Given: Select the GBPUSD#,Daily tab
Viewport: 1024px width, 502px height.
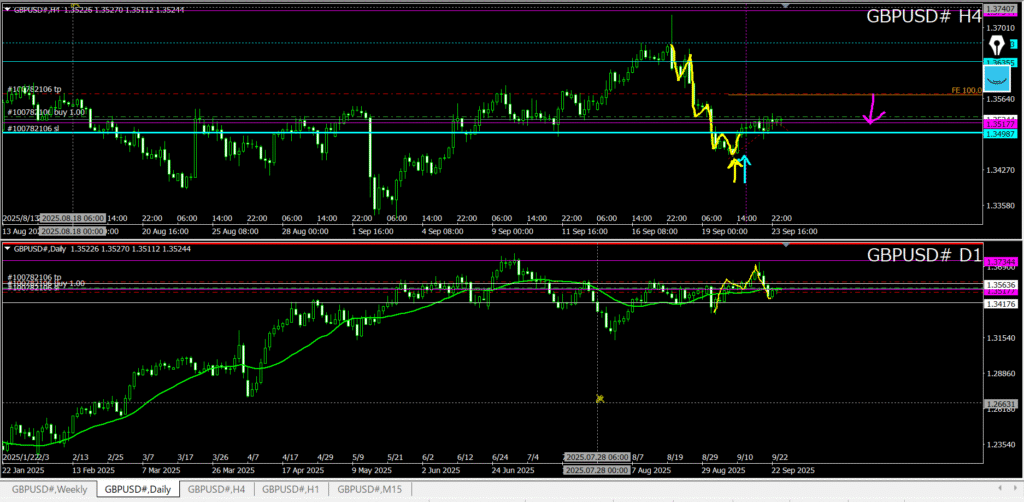Looking at the screenshot, I should [x=137, y=489].
